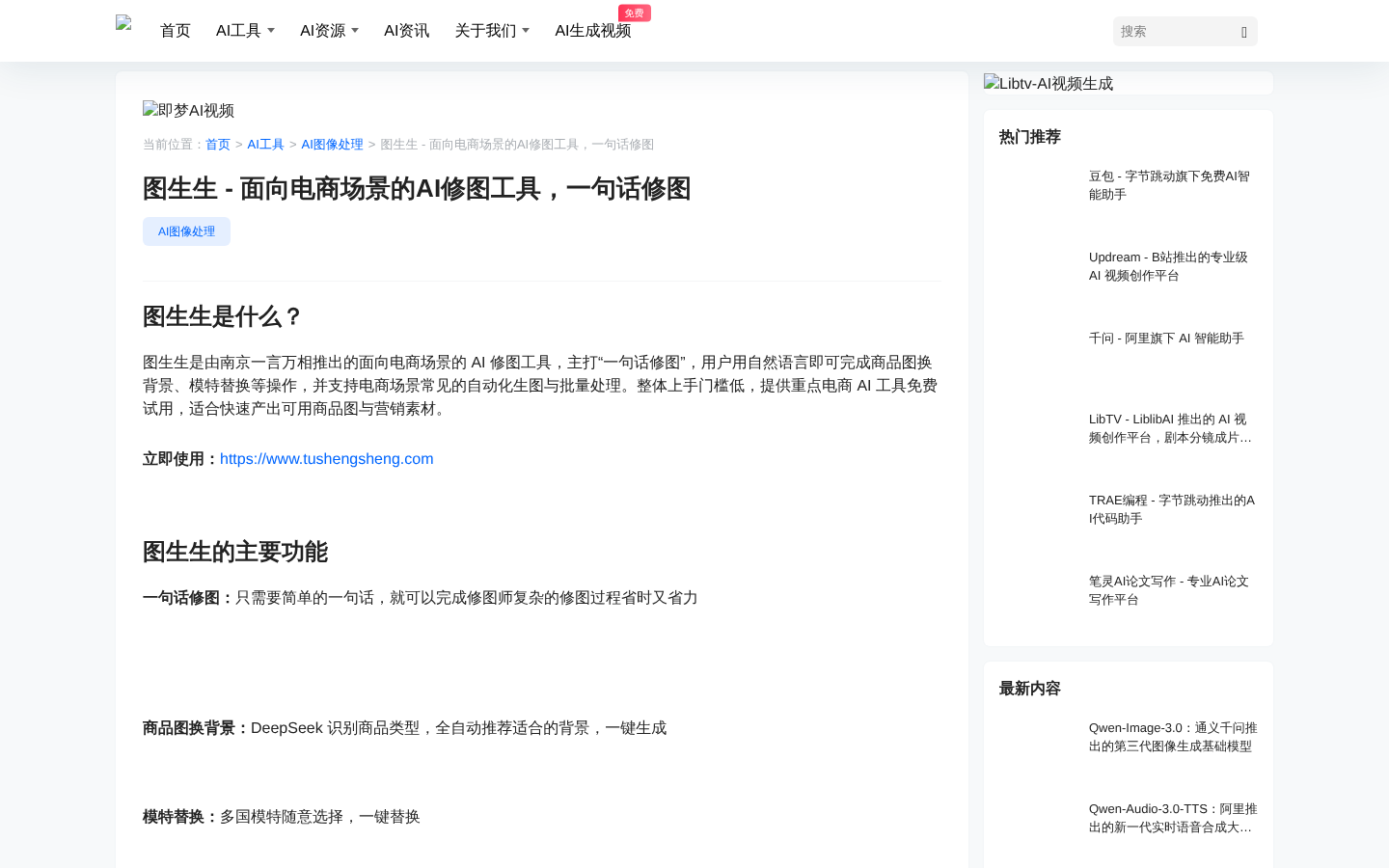
Task: Open the AI工具 navigation menu
Action: (238, 31)
